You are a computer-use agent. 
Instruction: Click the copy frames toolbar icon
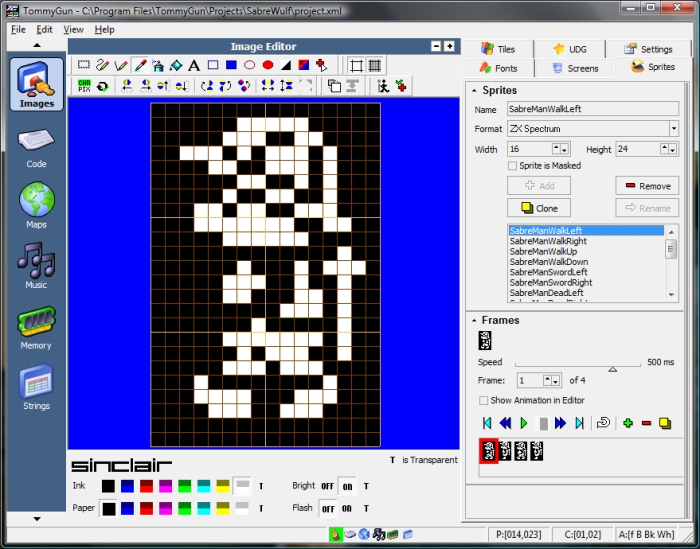pyautogui.click(x=334, y=86)
